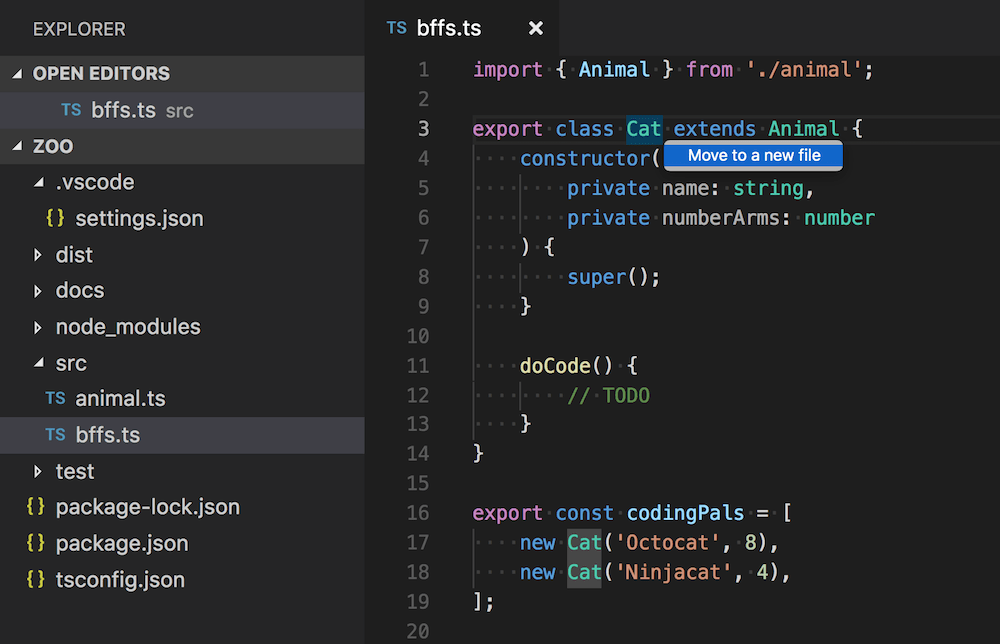Viewport: 1000px width, 644px height.
Task: Click the JSON icon beside tsconfig.json
Action: 37,579
